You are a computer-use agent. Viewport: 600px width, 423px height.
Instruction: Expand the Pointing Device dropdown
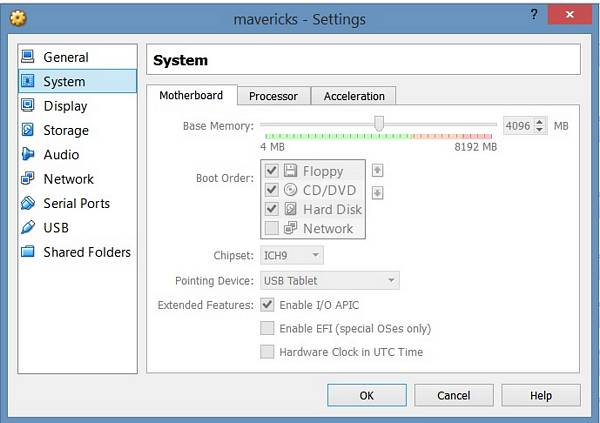(329, 280)
